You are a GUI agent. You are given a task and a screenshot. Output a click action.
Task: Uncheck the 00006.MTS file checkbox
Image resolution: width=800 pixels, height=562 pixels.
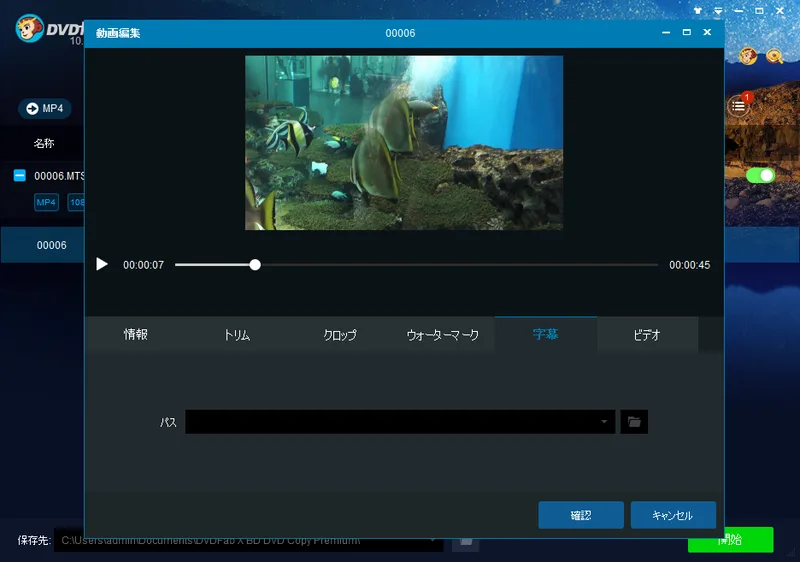(x=19, y=176)
